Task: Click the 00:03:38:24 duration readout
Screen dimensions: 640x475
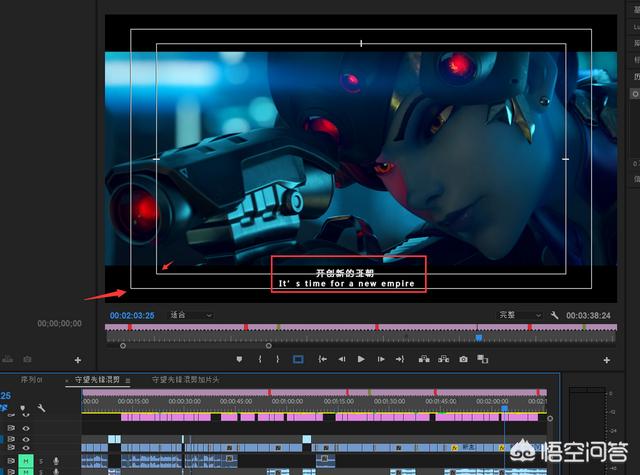Action: click(588, 315)
